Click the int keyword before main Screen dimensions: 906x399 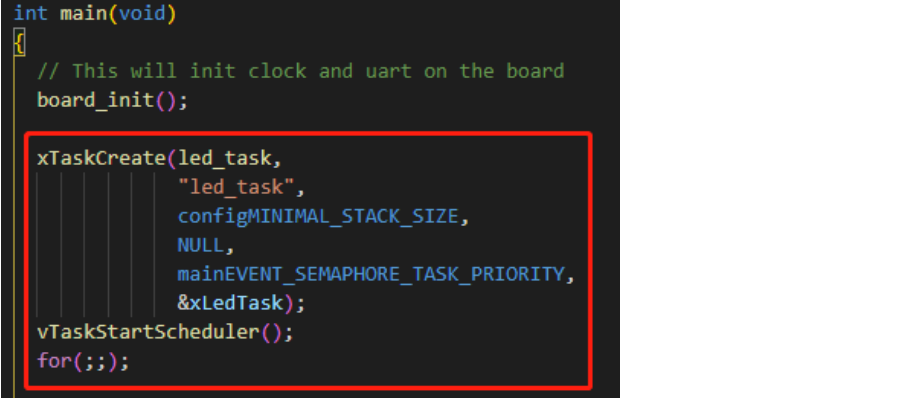pyautogui.click(x=31, y=13)
